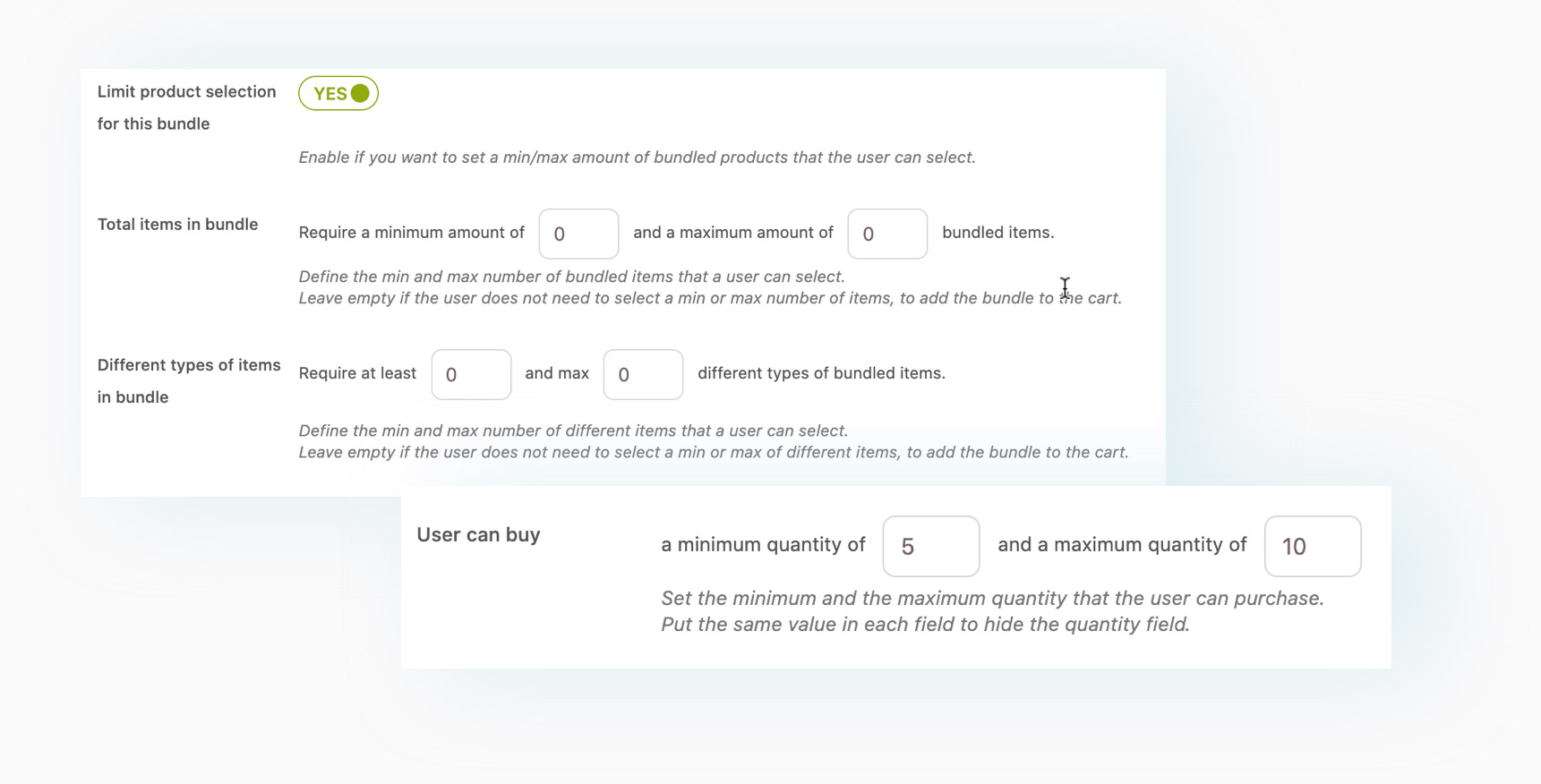Toggle off the Limit product selection switch
This screenshot has width=1541, height=784.
[x=338, y=93]
